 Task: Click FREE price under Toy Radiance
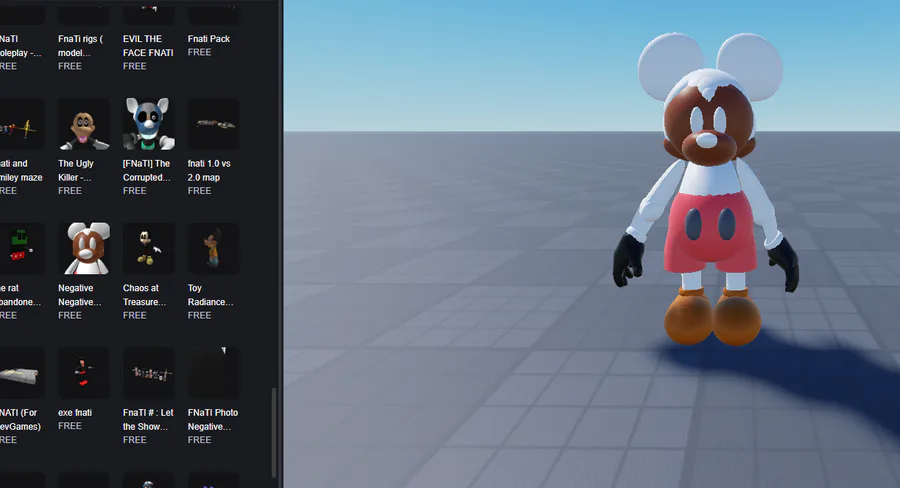[199, 315]
